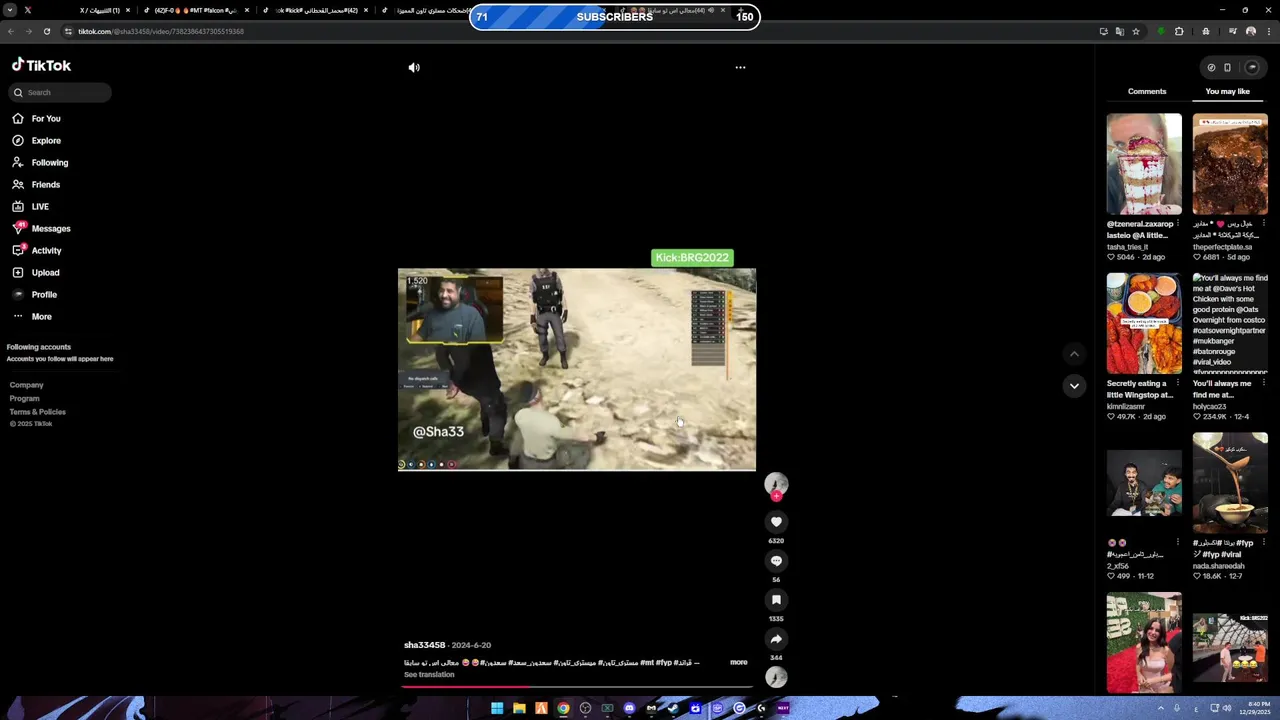Open the taskbar volume control
The width and height of the screenshot is (1280, 720).
click(x=1227, y=708)
